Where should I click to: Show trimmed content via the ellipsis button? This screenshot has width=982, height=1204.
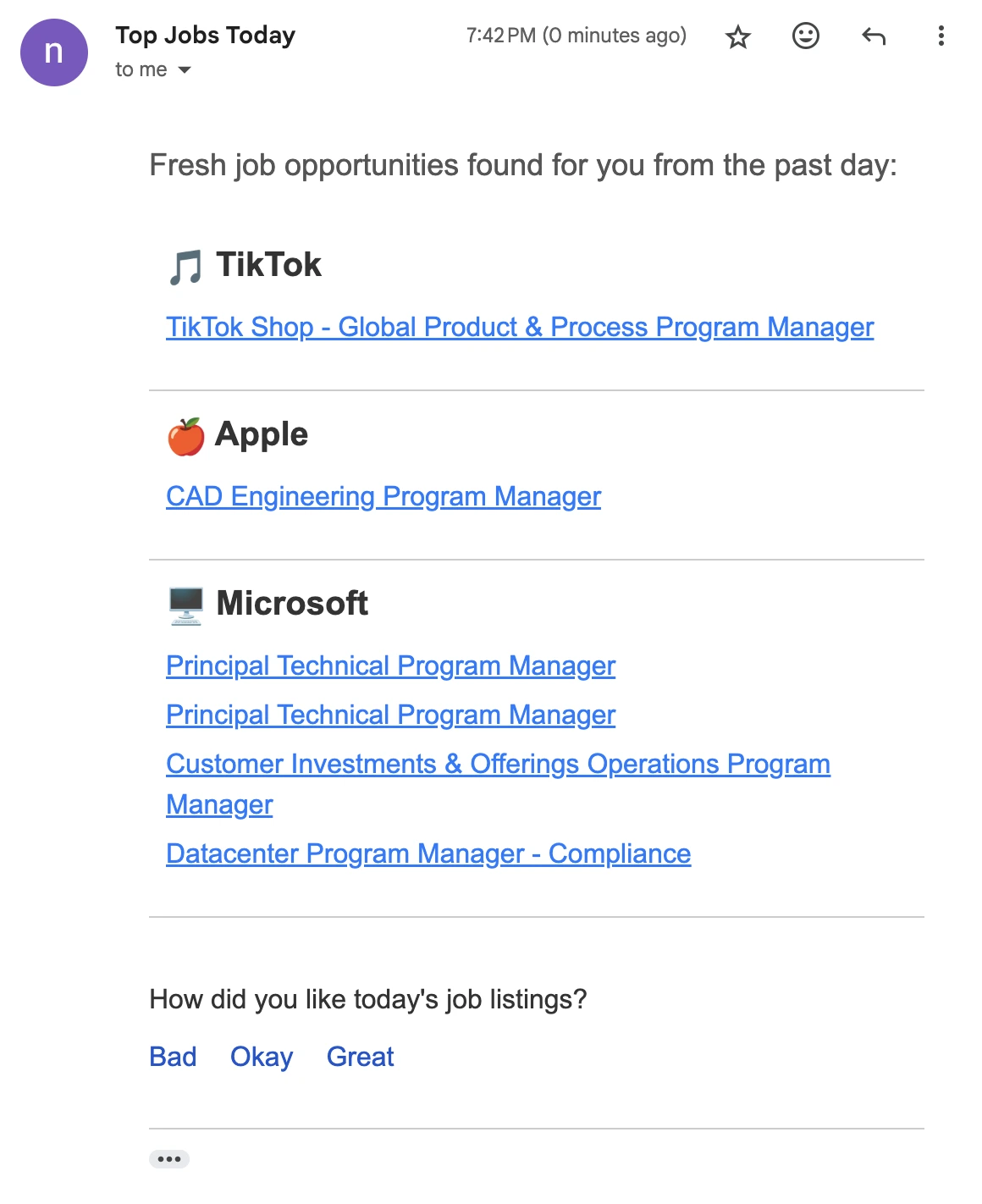pyautogui.click(x=169, y=1158)
